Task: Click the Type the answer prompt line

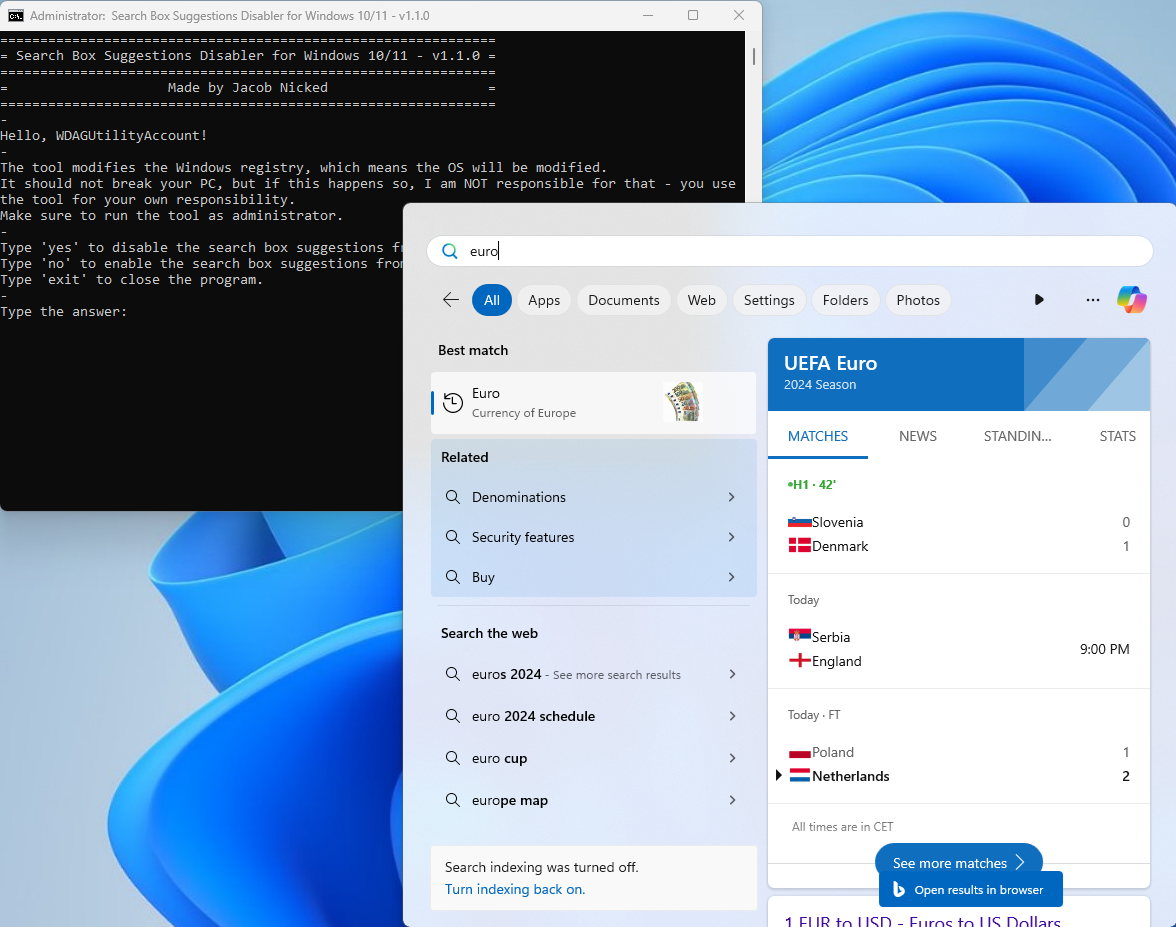Action: (x=64, y=311)
